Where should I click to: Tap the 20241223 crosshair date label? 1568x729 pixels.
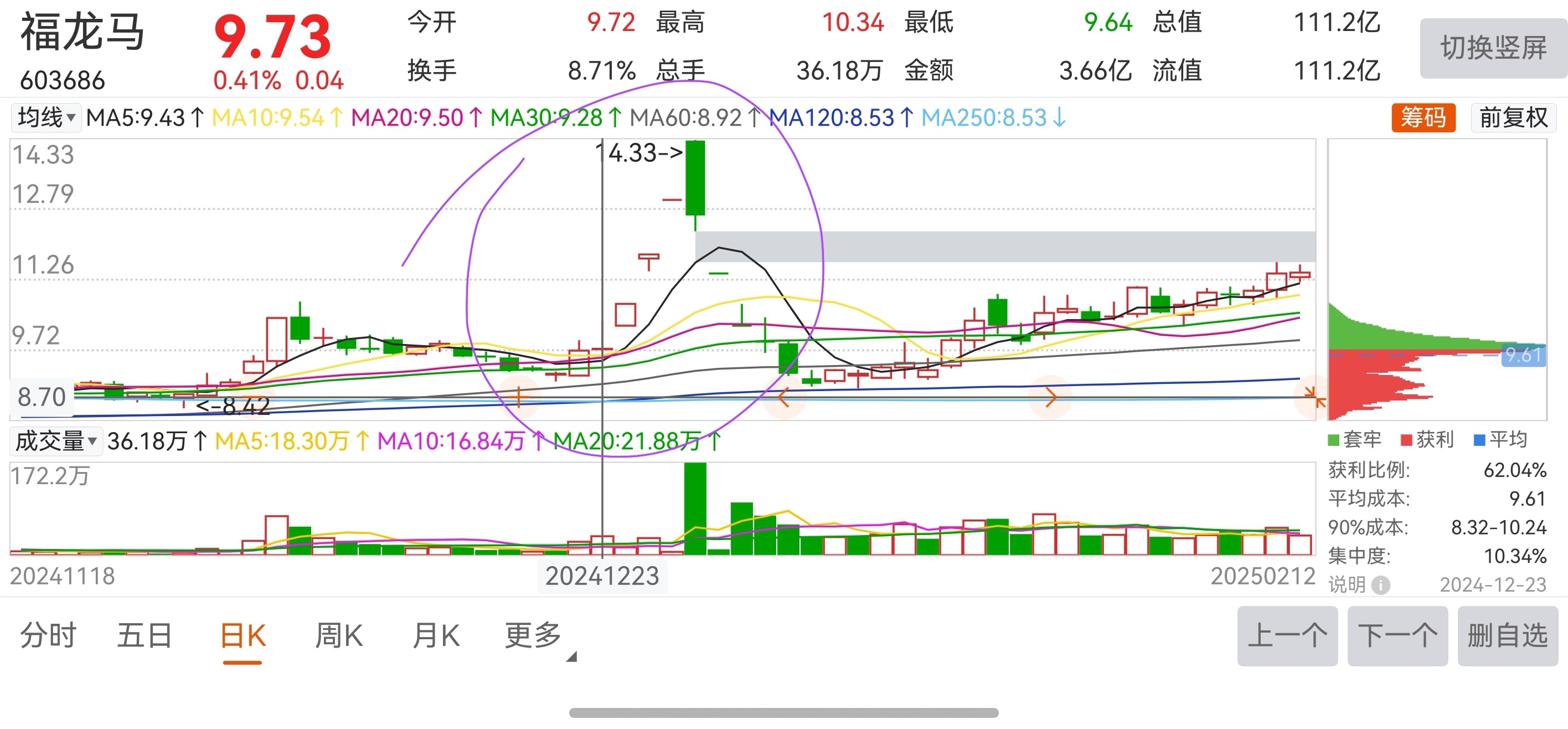tap(602, 576)
